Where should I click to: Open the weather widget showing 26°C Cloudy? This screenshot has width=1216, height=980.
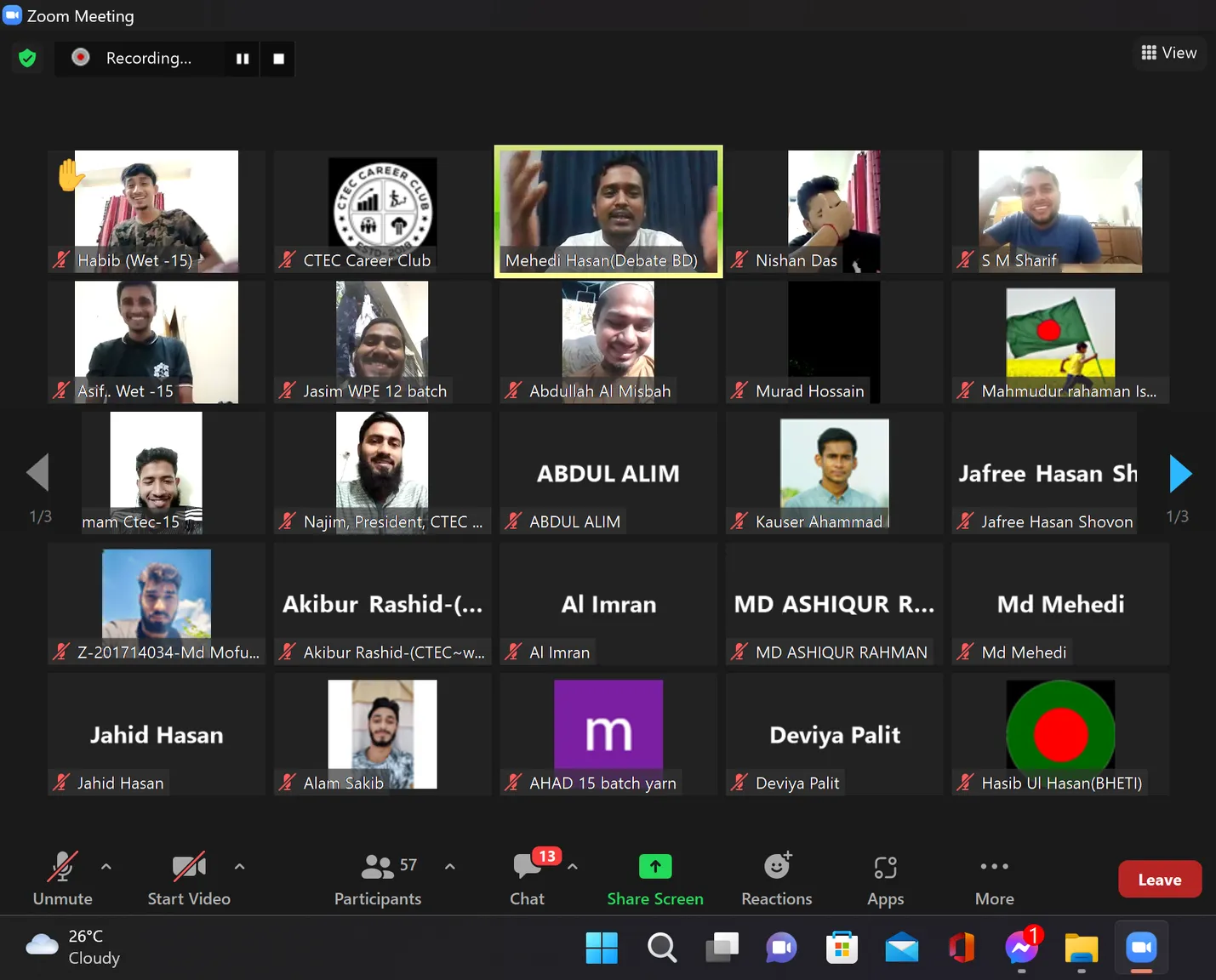pyautogui.click(x=73, y=947)
